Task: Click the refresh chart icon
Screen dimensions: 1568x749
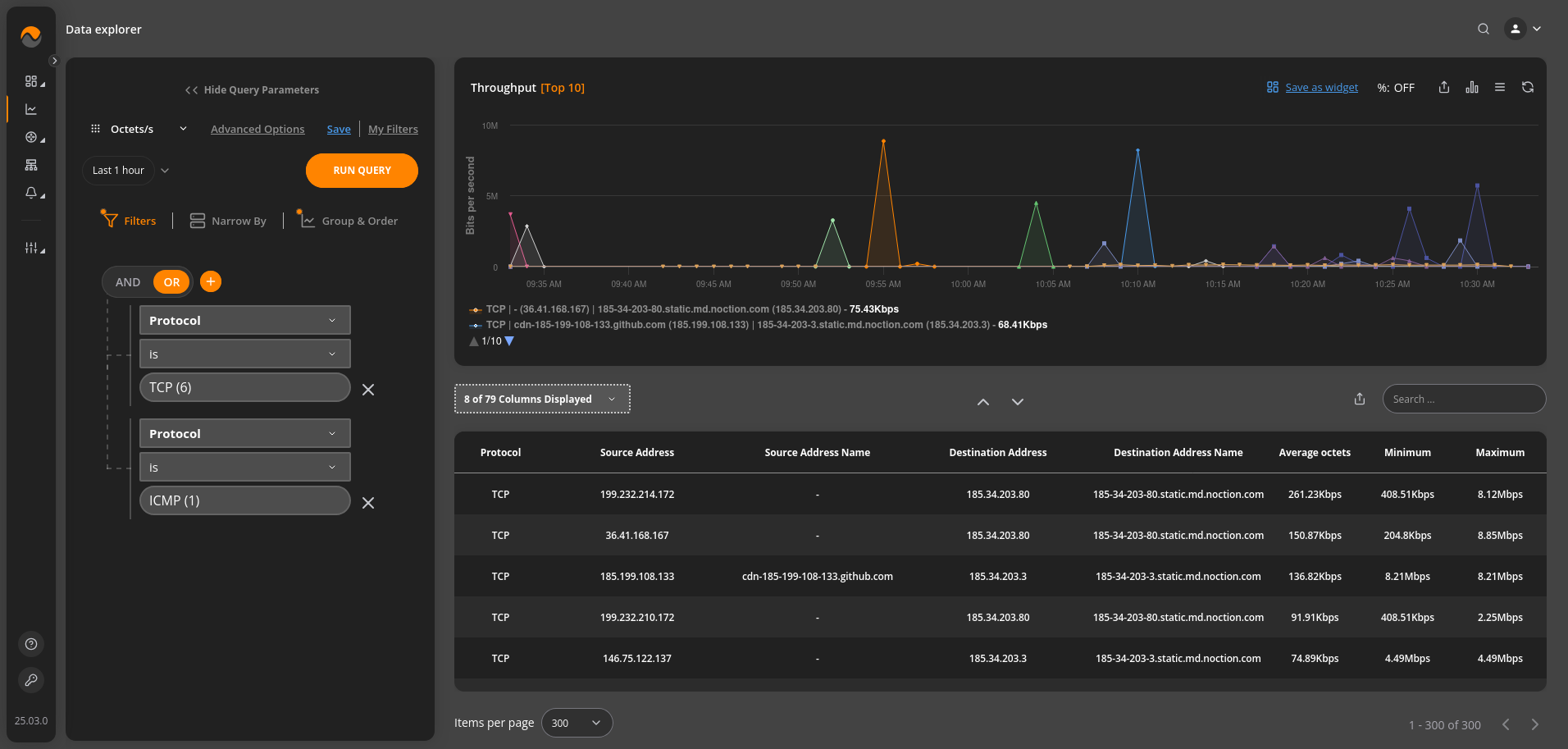Action: [x=1527, y=88]
